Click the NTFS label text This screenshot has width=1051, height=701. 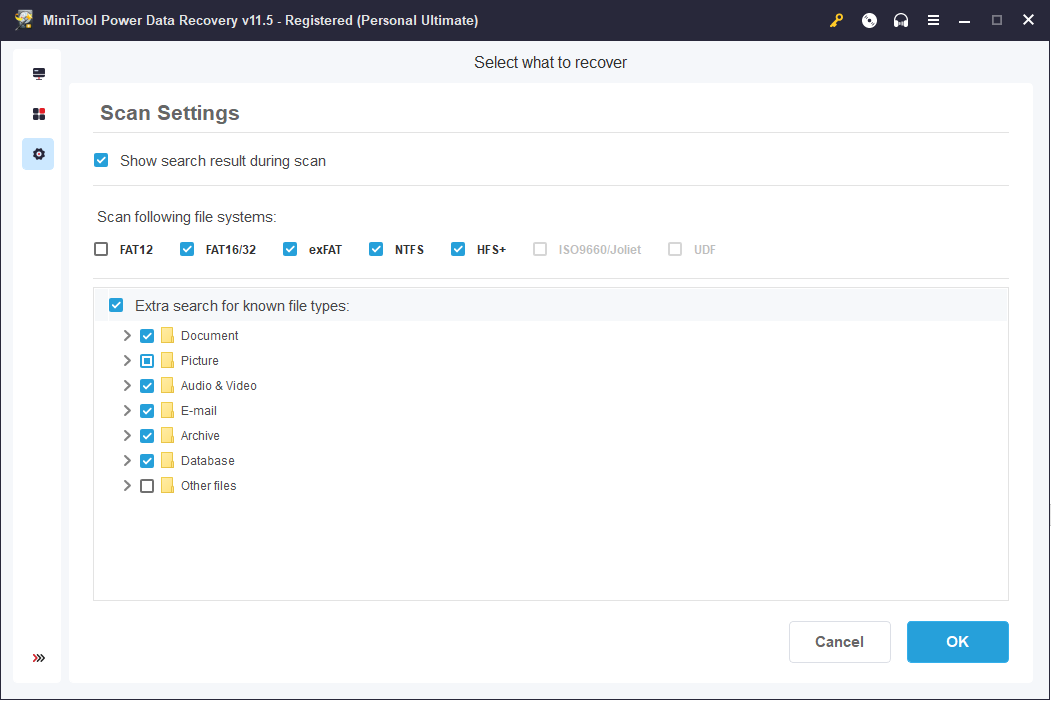pyautogui.click(x=409, y=249)
